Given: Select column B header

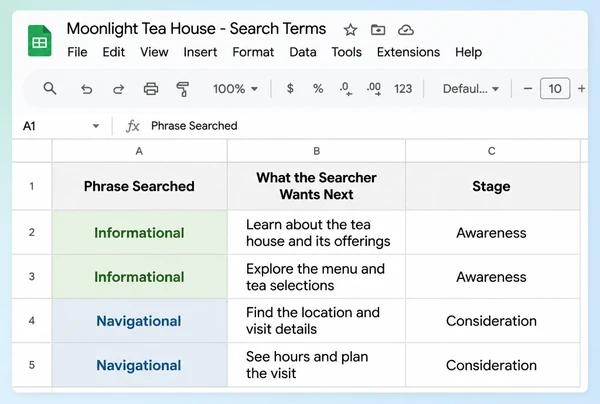Looking at the screenshot, I should (x=316, y=151).
